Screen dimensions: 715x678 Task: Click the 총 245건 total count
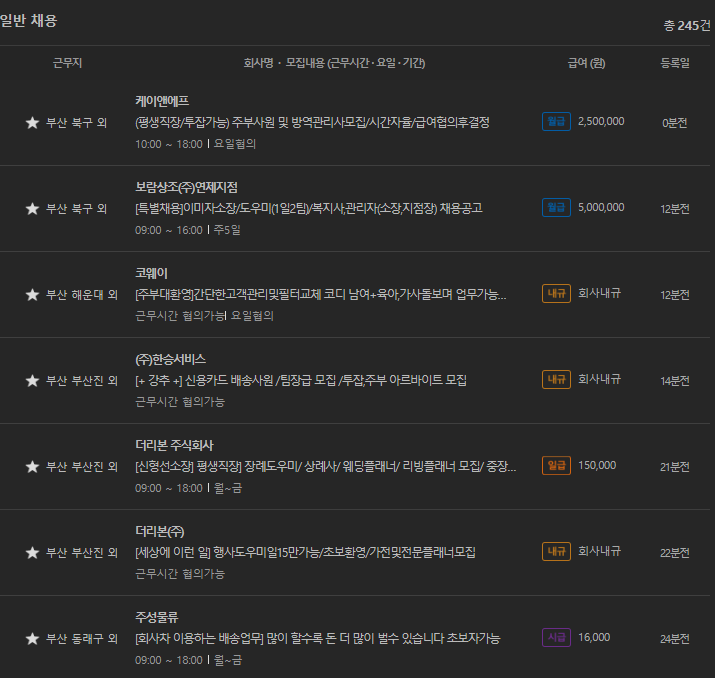pyautogui.click(x=687, y=26)
